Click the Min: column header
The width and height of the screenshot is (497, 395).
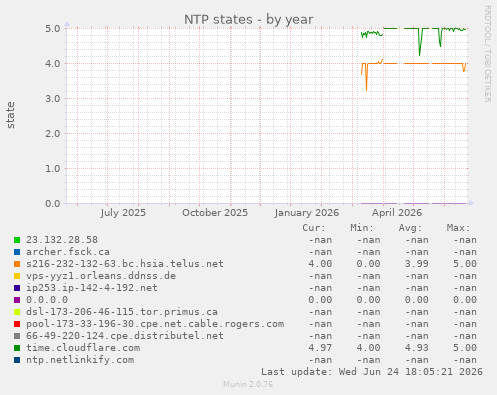362,228
